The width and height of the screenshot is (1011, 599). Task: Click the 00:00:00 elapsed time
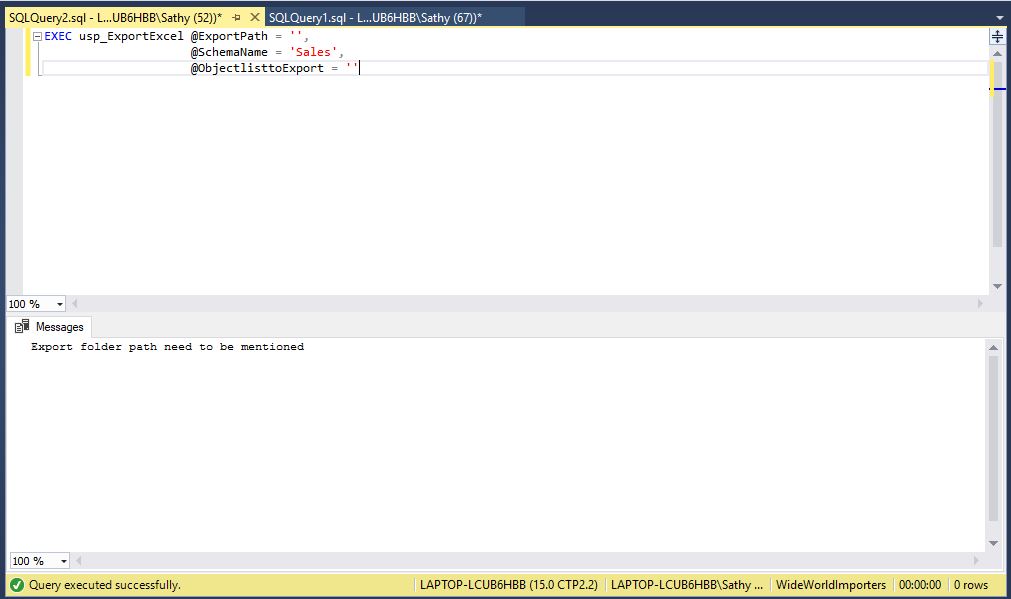920,585
